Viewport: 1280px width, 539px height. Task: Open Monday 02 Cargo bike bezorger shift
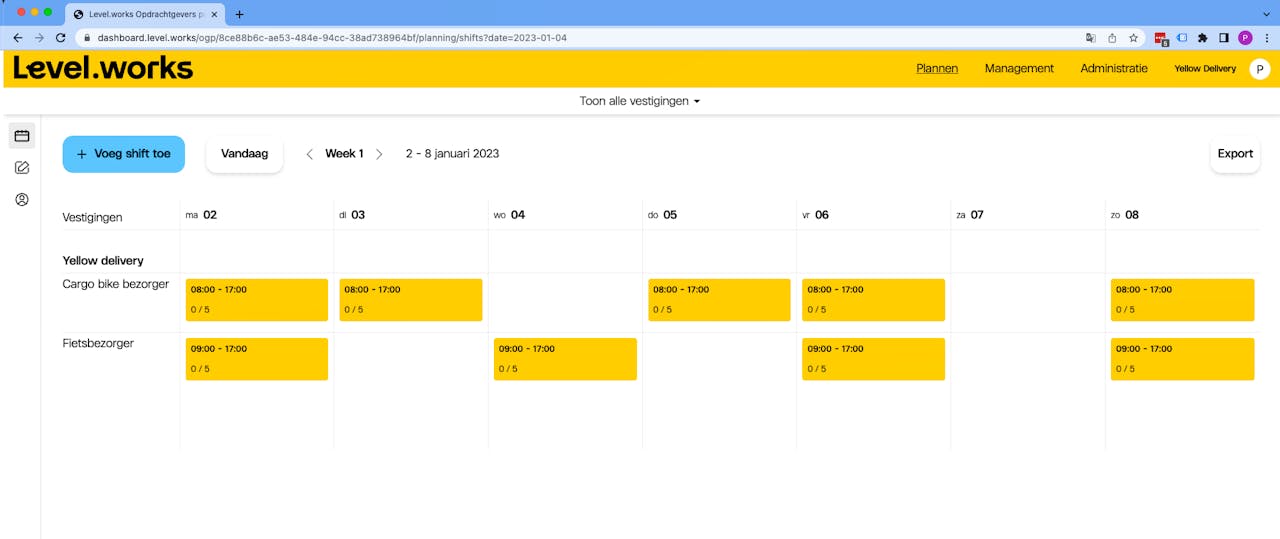tap(257, 300)
